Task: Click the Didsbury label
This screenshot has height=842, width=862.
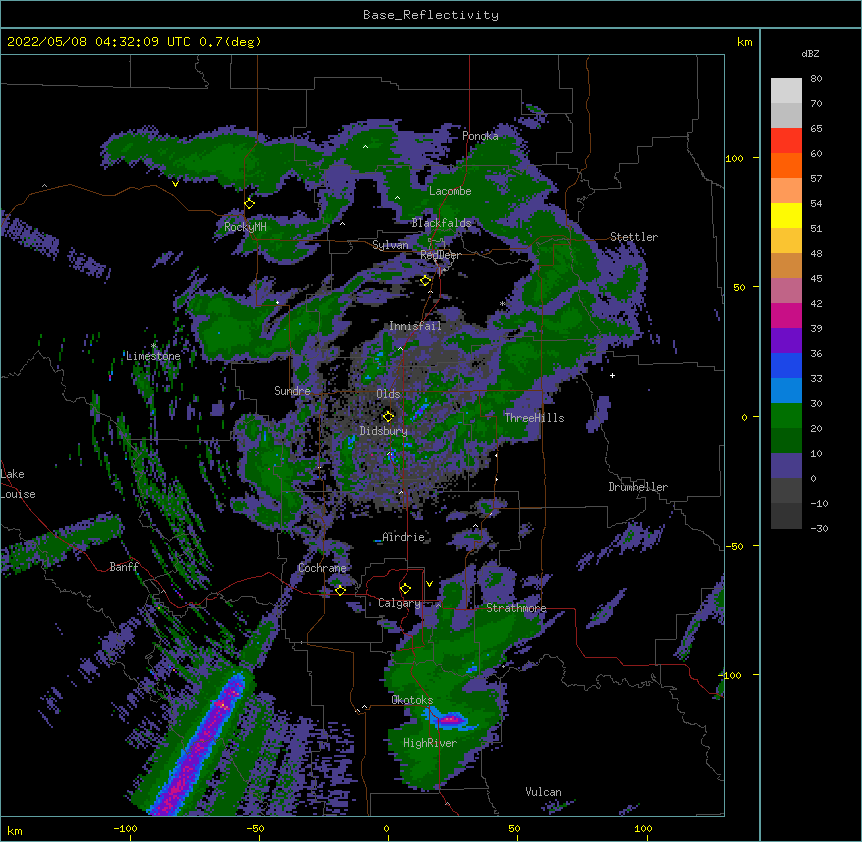Action: pos(384,431)
